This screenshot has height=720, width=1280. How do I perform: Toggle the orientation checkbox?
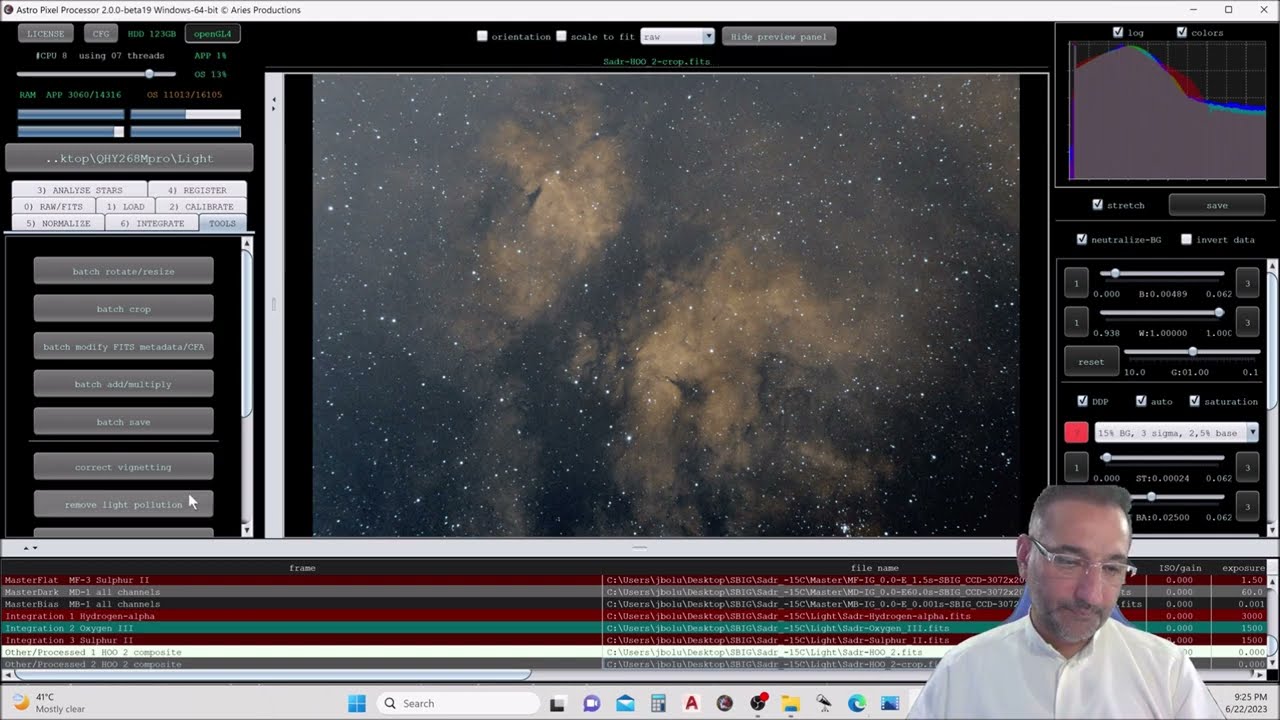pos(482,36)
